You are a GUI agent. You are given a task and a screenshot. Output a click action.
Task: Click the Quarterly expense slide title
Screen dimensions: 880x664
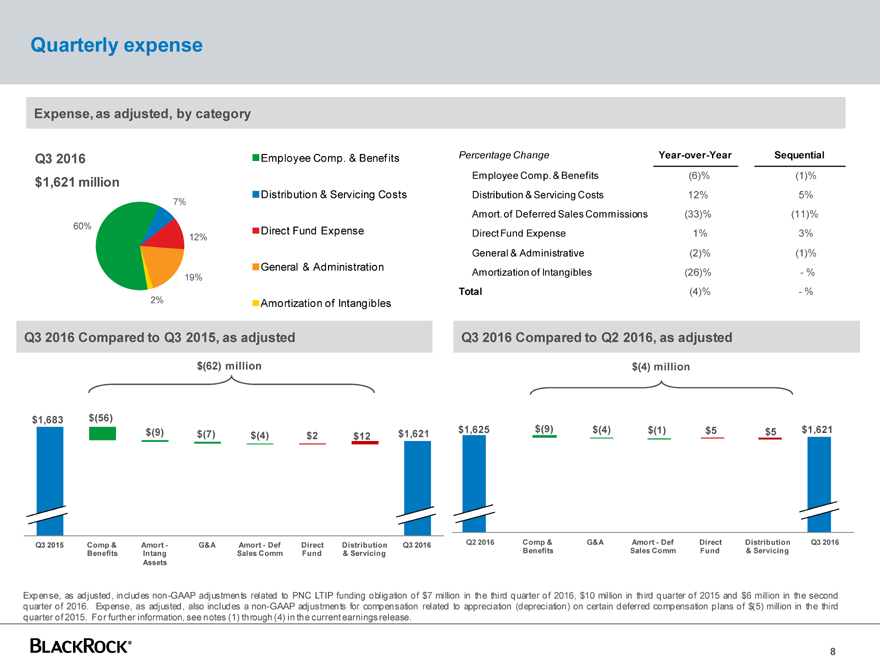[117, 45]
